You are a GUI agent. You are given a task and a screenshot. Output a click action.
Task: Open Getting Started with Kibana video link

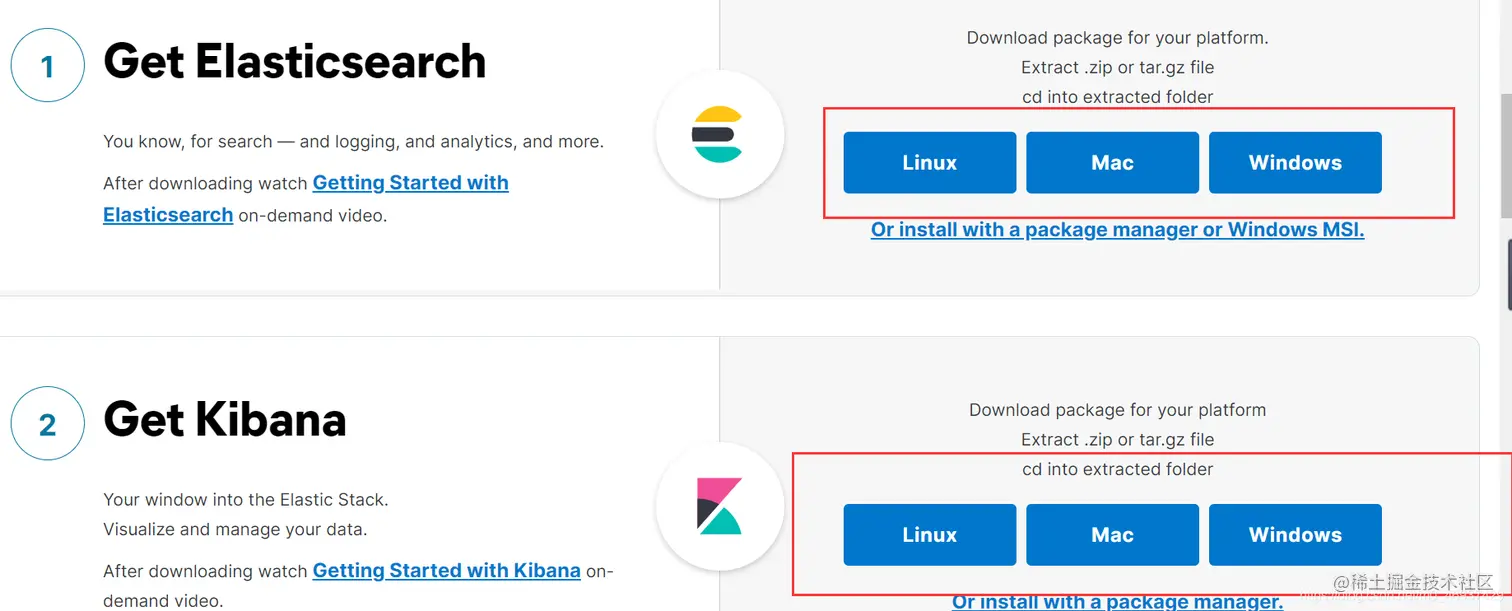point(446,571)
